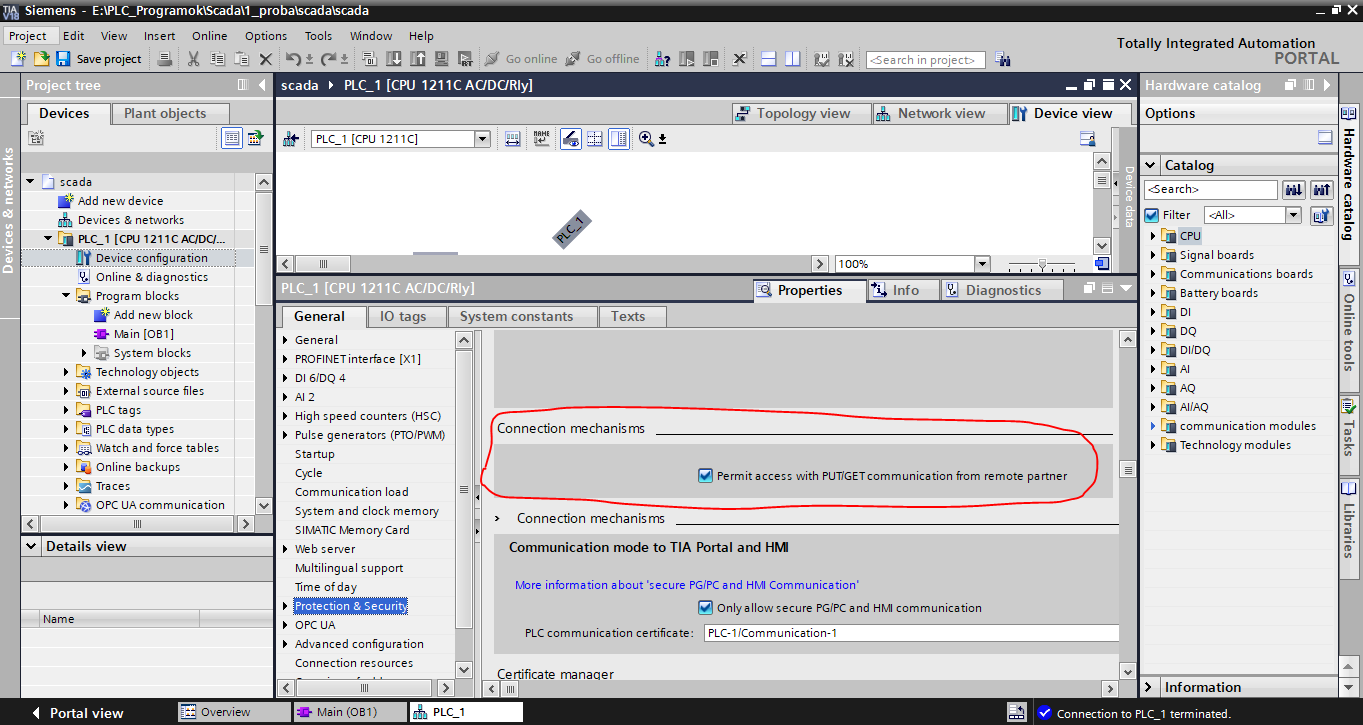Screen dimensions: 1363x725
Task: Click the Print icon
Action: click(x=165, y=59)
